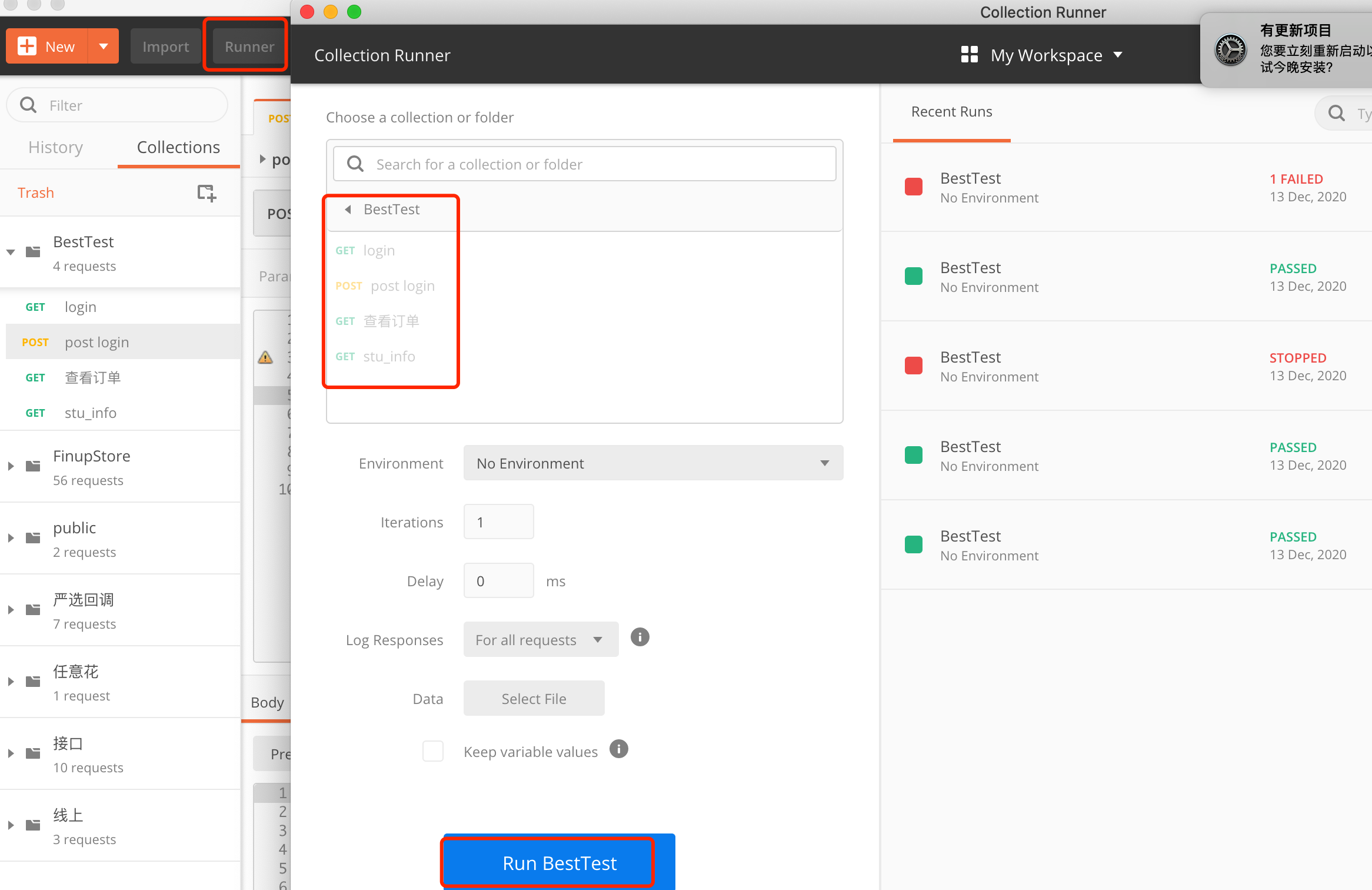The height and width of the screenshot is (890, 1372).
Task: Click the FinupStore collection folder icon
Action: pos(34,466)
